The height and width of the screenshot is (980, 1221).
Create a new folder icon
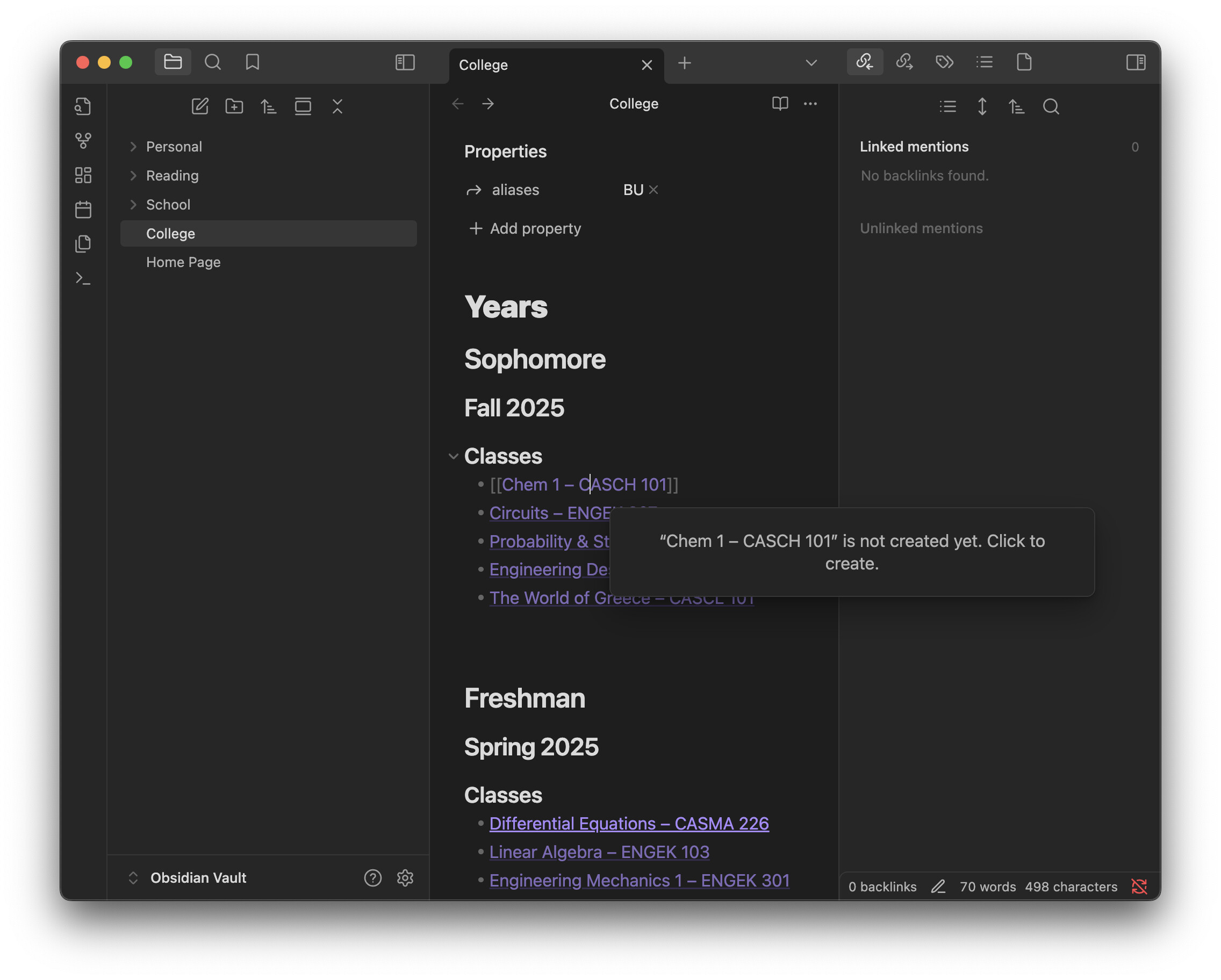[x=234, y=106]
